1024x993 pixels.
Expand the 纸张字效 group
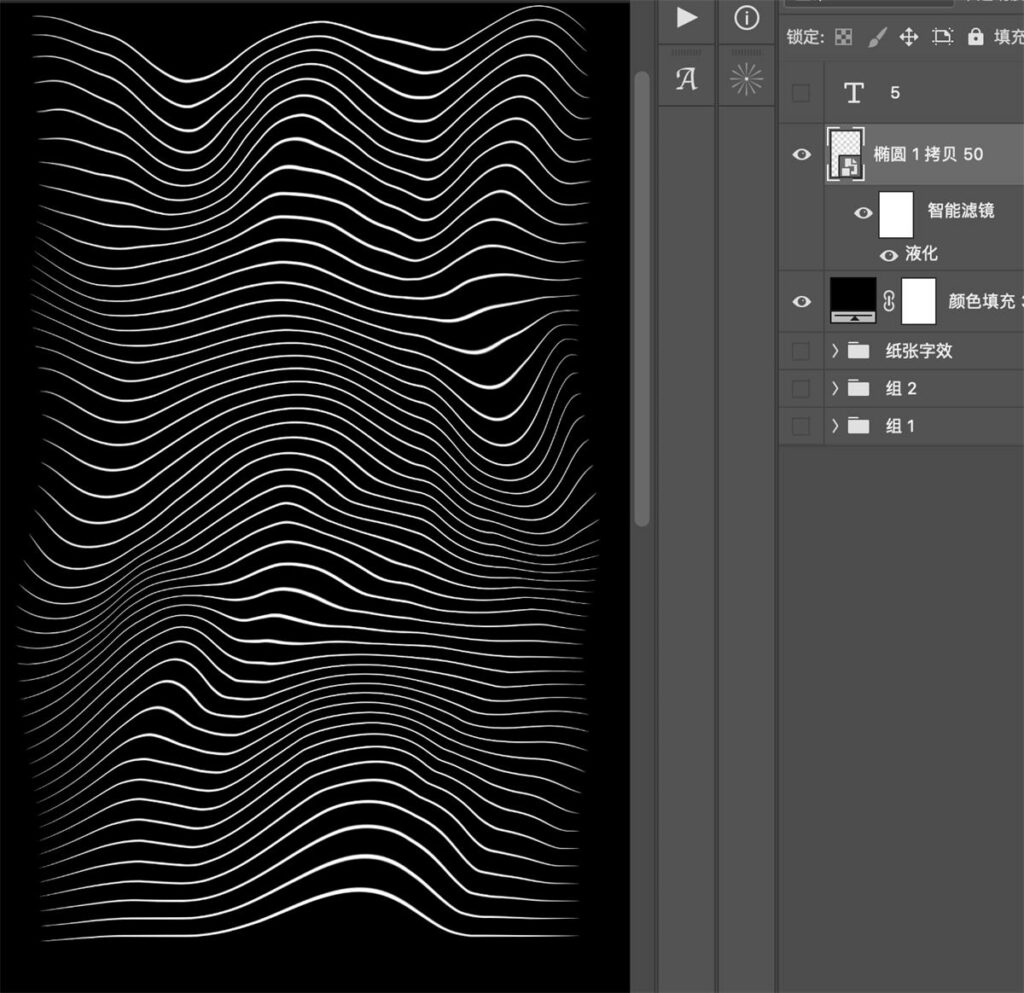pyautogui.click(x=835, y=351)
